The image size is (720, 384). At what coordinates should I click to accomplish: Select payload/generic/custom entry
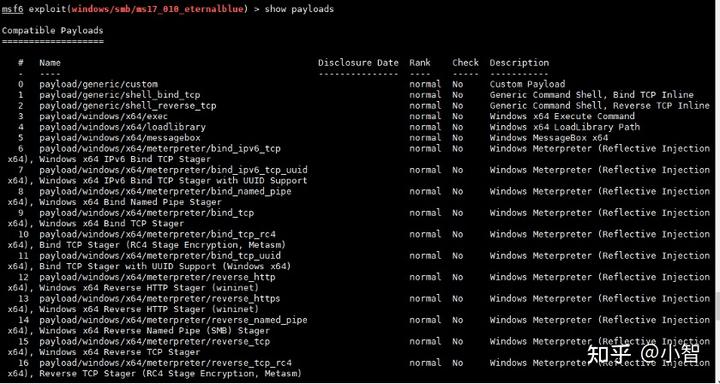point(99,85)
